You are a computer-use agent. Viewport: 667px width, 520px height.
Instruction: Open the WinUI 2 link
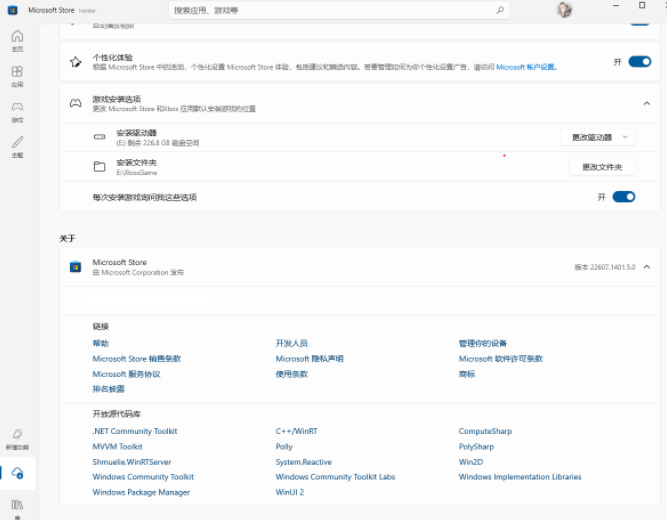pyautogui.click(x=290, y=492)
